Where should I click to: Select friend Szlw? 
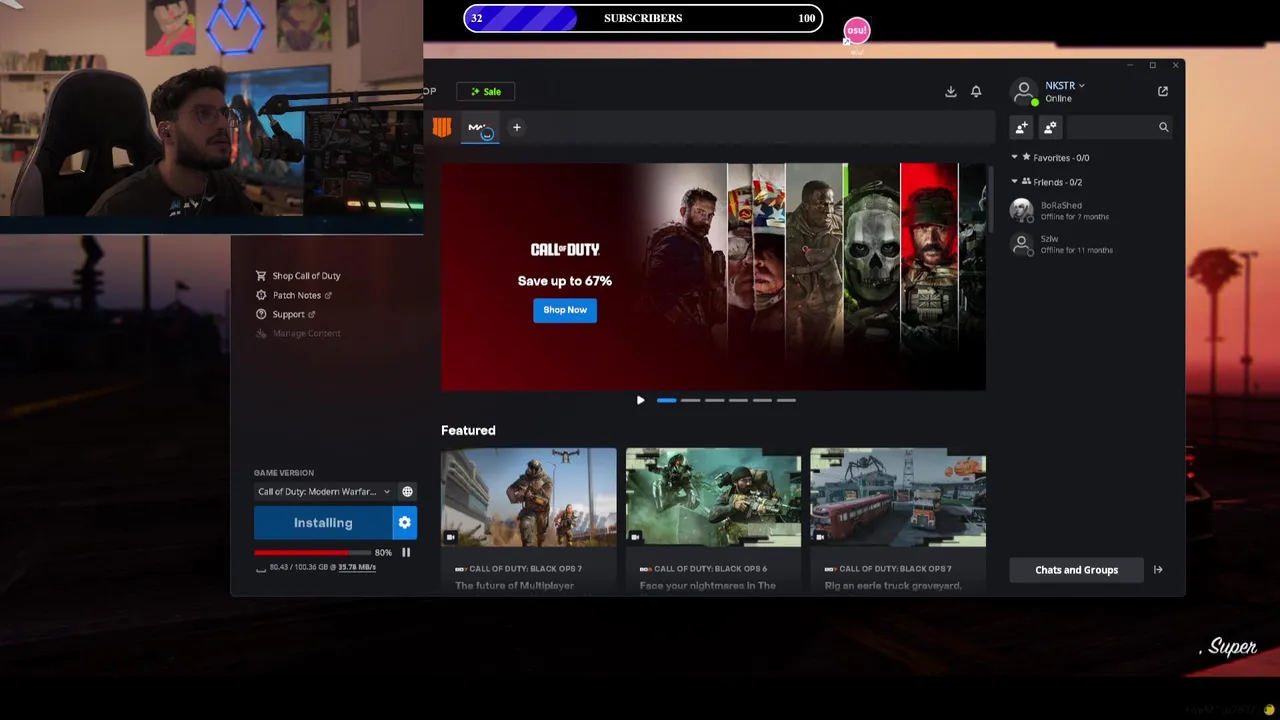[x=1090, y=244]
